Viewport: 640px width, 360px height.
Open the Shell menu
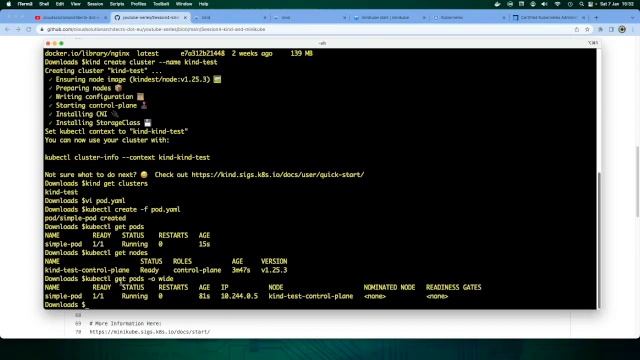coord(44,4)
